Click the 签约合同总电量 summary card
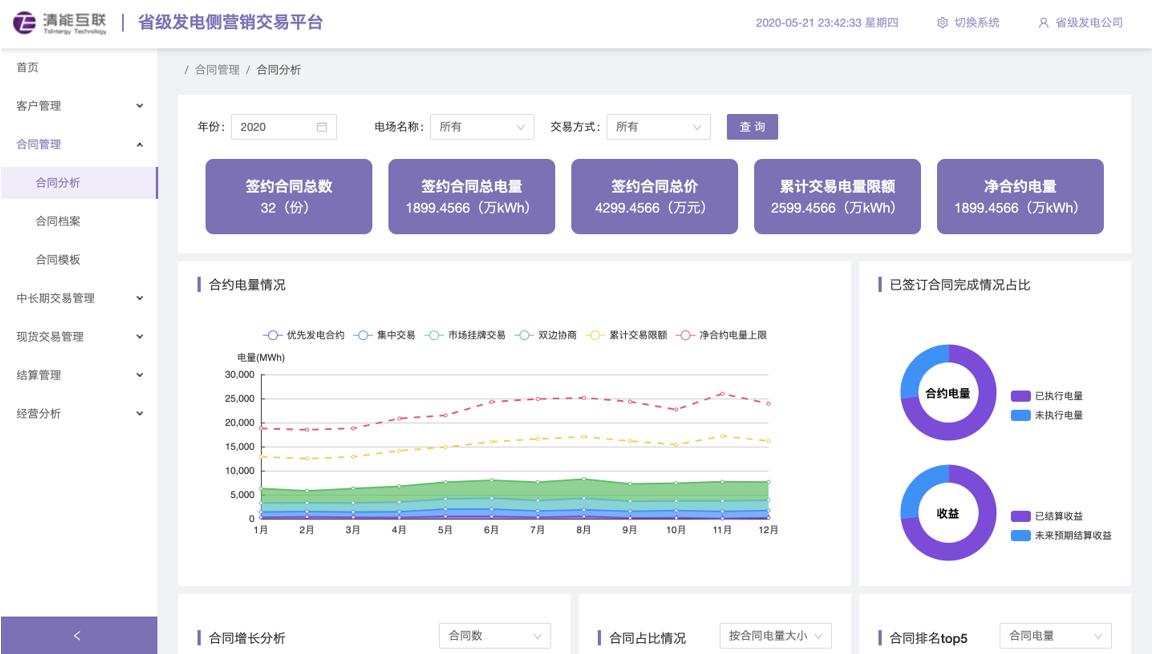The image size is (1152, 654). pyautogui.click(x=471, y=197)
